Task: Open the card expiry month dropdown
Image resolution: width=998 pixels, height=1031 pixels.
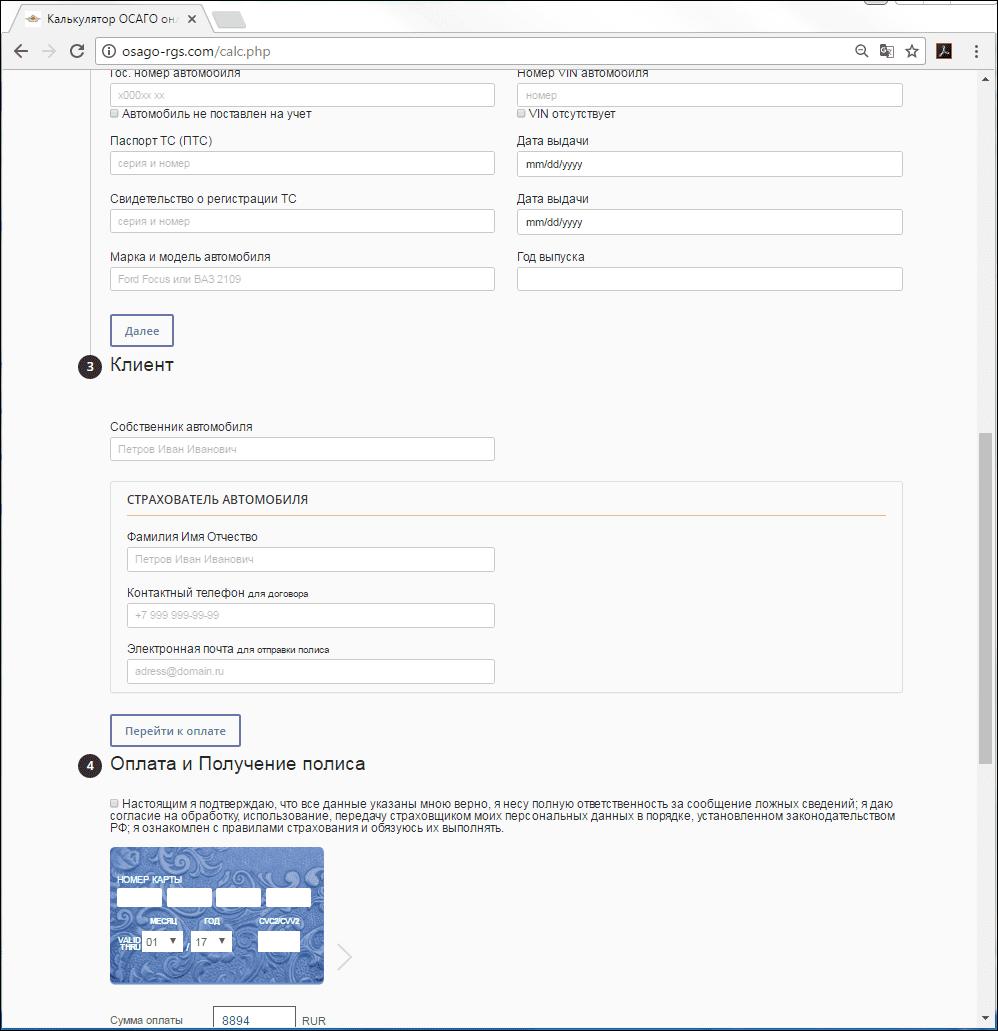Action: coord(162,942)
